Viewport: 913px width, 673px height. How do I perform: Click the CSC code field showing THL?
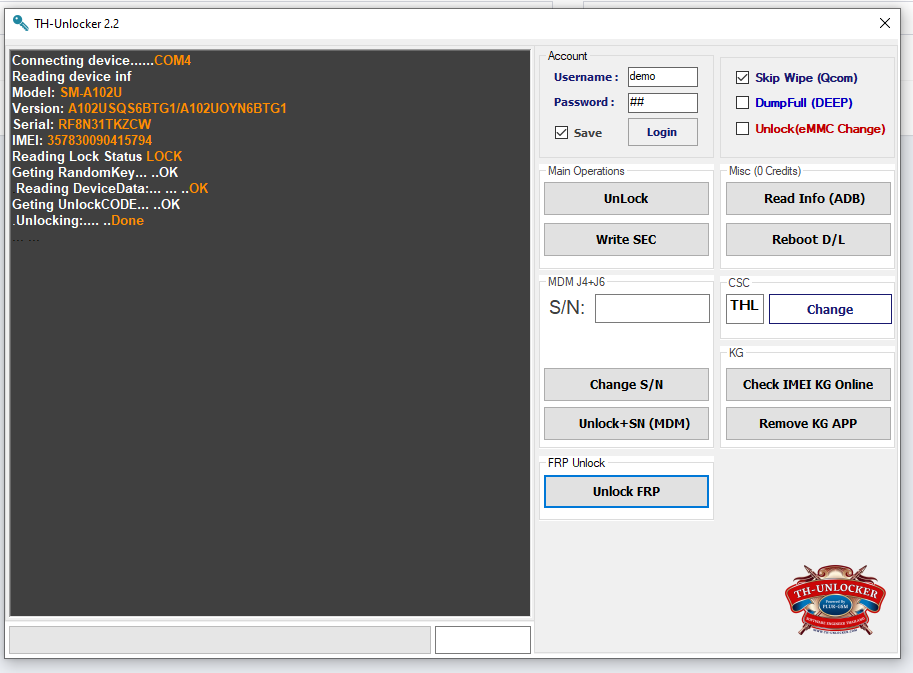pyautogui.click(x=745, y=309)
